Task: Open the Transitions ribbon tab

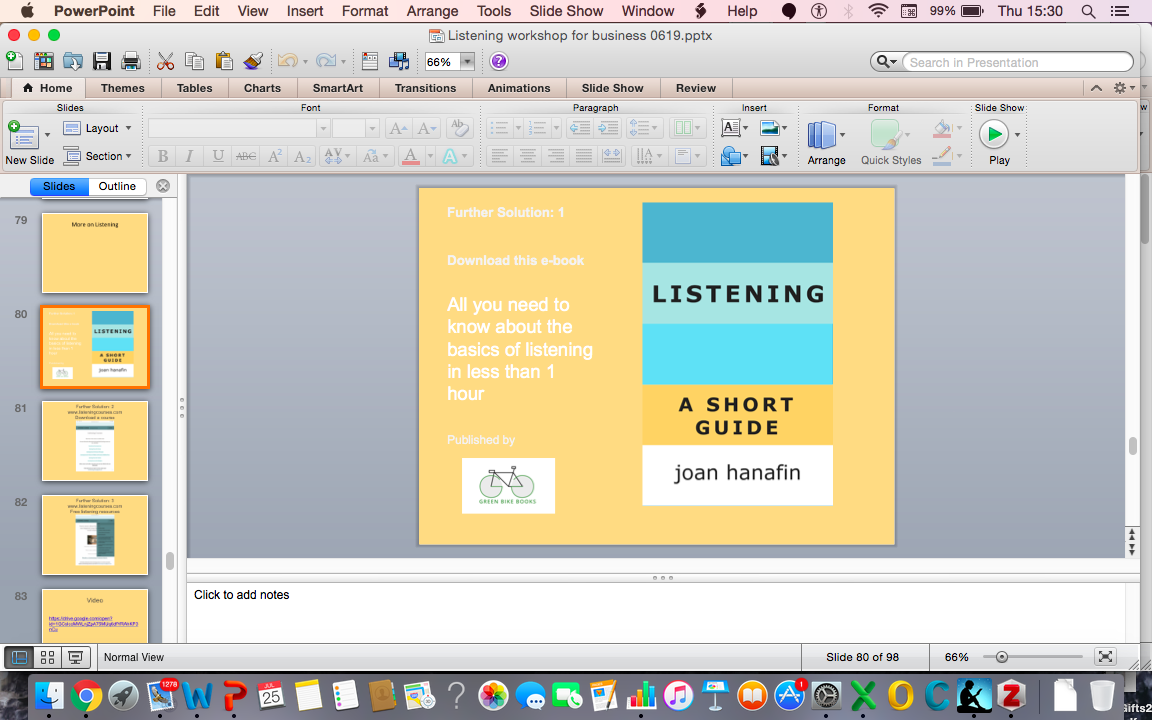Action: point(425,88)
